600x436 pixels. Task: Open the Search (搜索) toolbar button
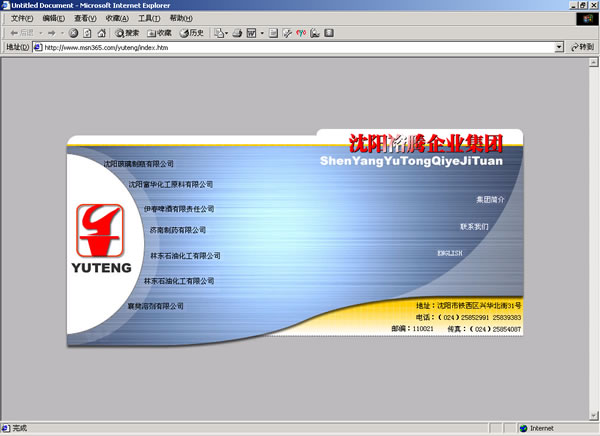coord(127,33)
